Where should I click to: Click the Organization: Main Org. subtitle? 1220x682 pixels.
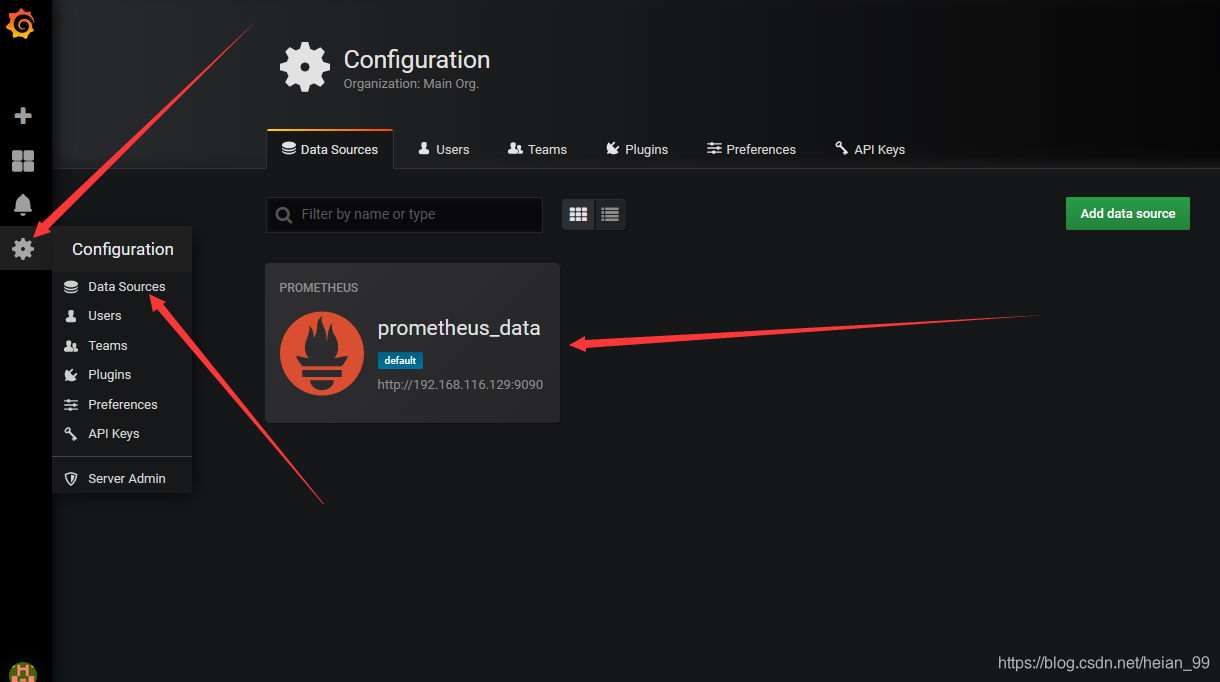[x=411, y=84]
